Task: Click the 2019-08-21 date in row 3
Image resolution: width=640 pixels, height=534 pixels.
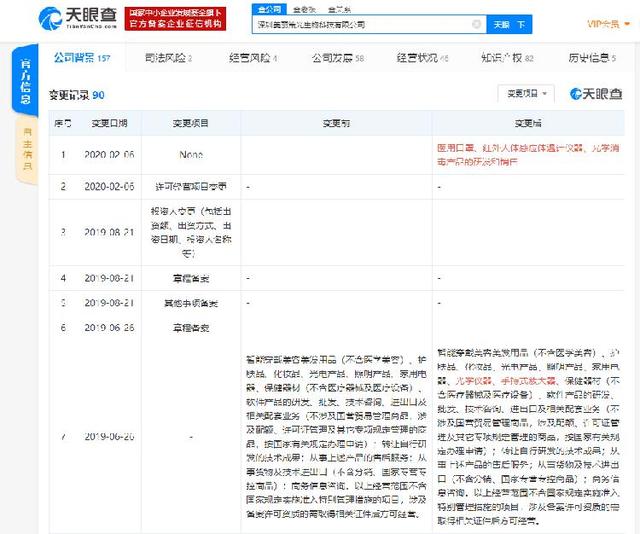Action: [109, 232]
